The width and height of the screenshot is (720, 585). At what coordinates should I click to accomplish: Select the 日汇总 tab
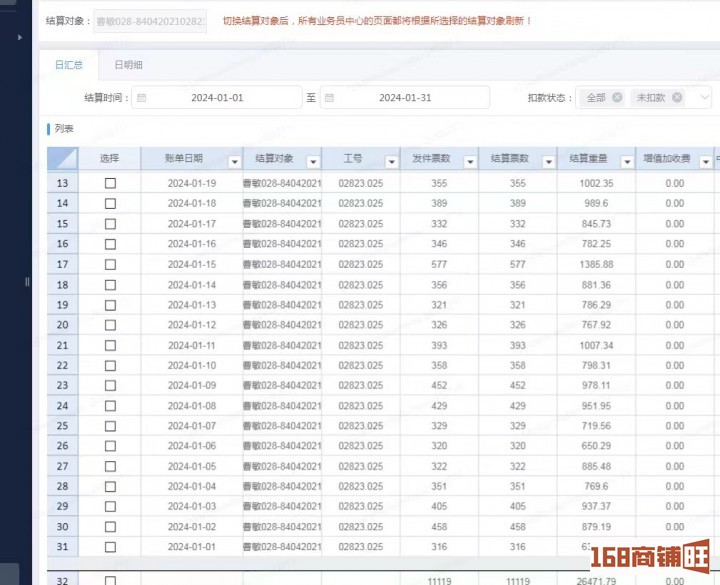69,65
